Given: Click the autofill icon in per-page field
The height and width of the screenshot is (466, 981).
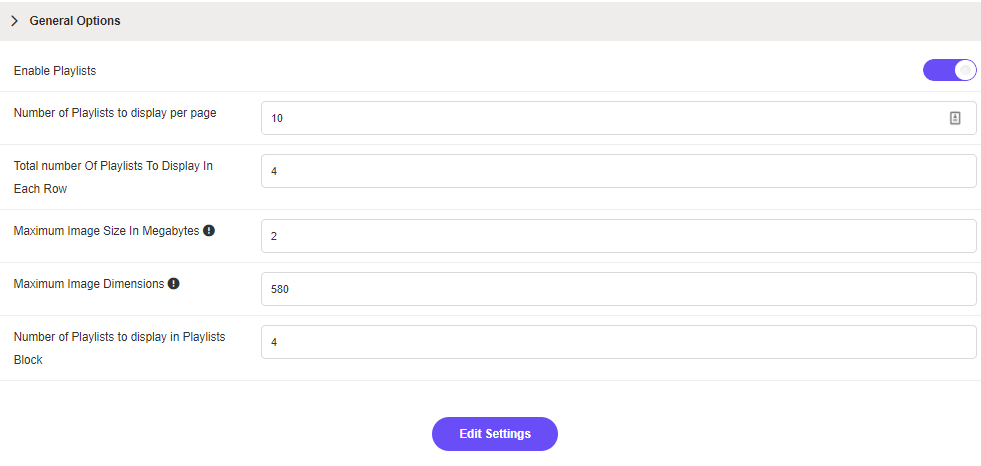Looking at the screenshot, I should tap(954, 118).
